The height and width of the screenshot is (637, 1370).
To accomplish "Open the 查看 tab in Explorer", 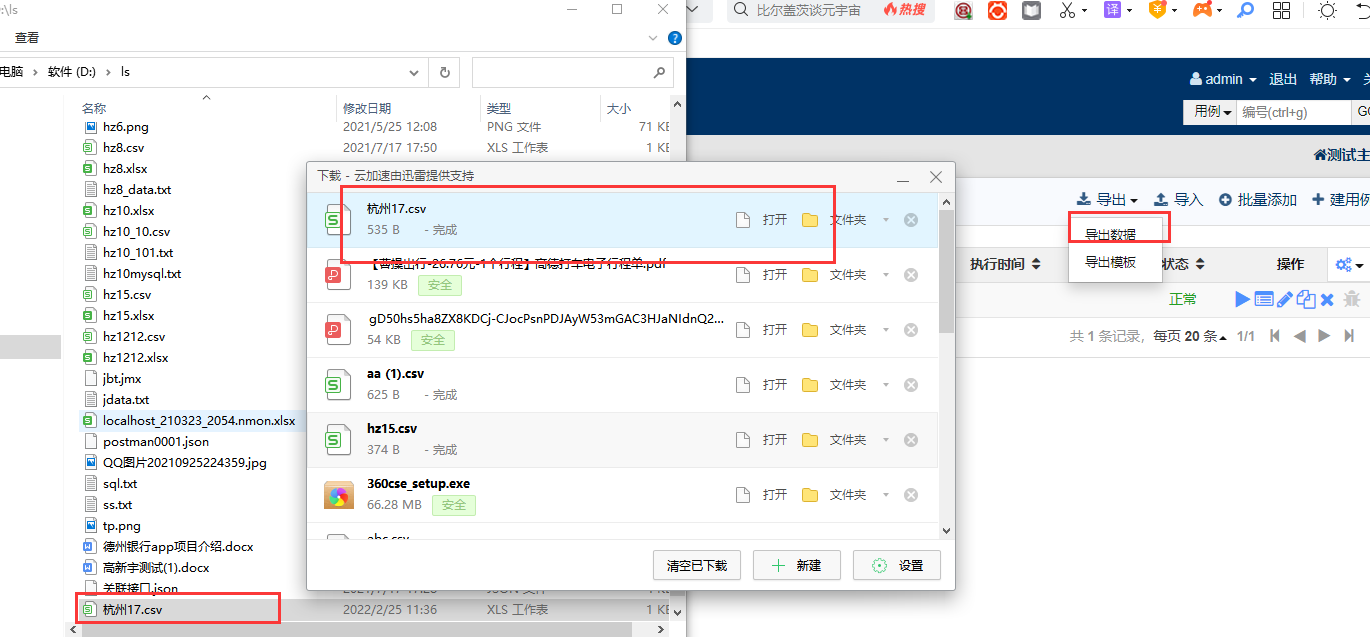I will click(27, 38).
